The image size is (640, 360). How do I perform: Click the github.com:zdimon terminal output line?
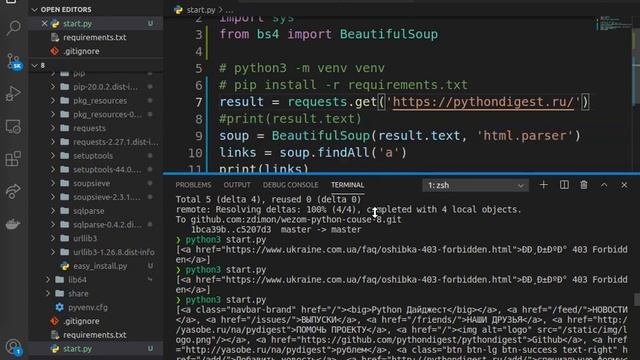tap(289, 220)
